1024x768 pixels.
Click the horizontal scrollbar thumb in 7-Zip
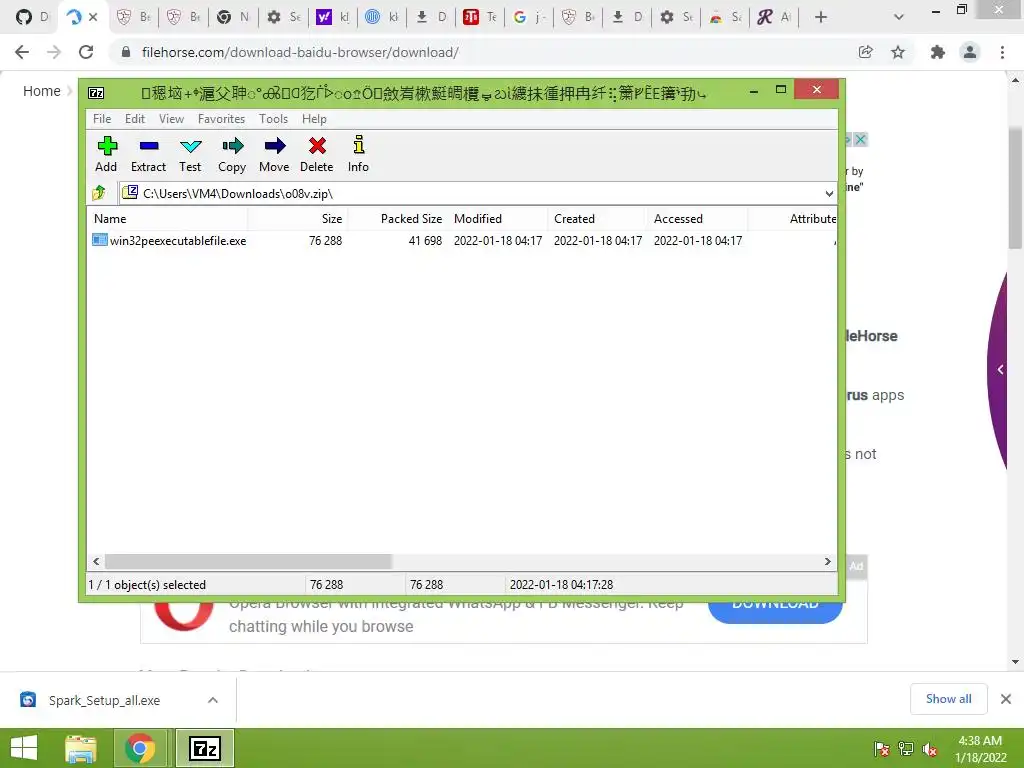(x=248, y=562)
